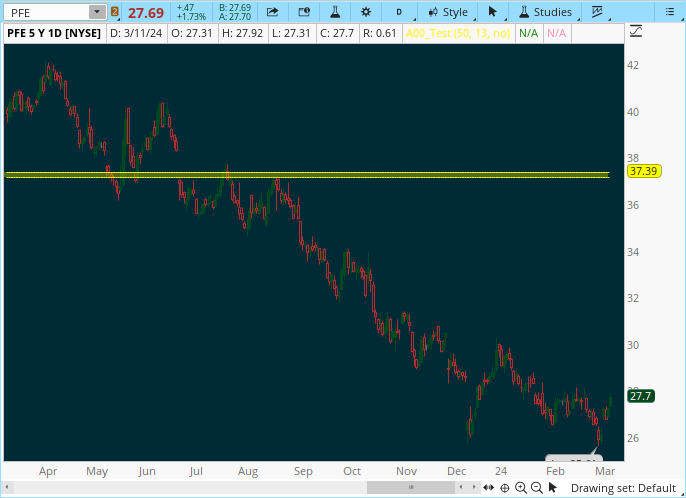Click the D: 3/11/24 date field
Screen dimensions: 686x498
[x=136, y=33]
